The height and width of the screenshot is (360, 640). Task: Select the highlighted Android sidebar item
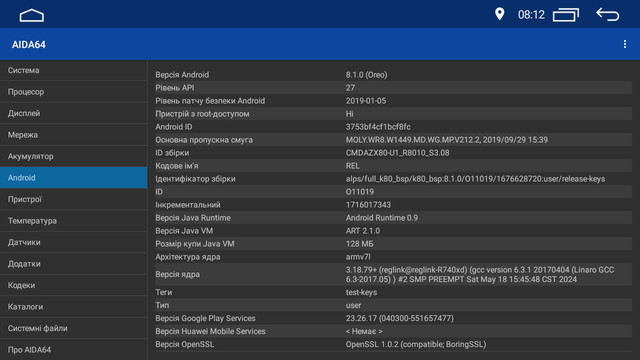coord(73,178)
